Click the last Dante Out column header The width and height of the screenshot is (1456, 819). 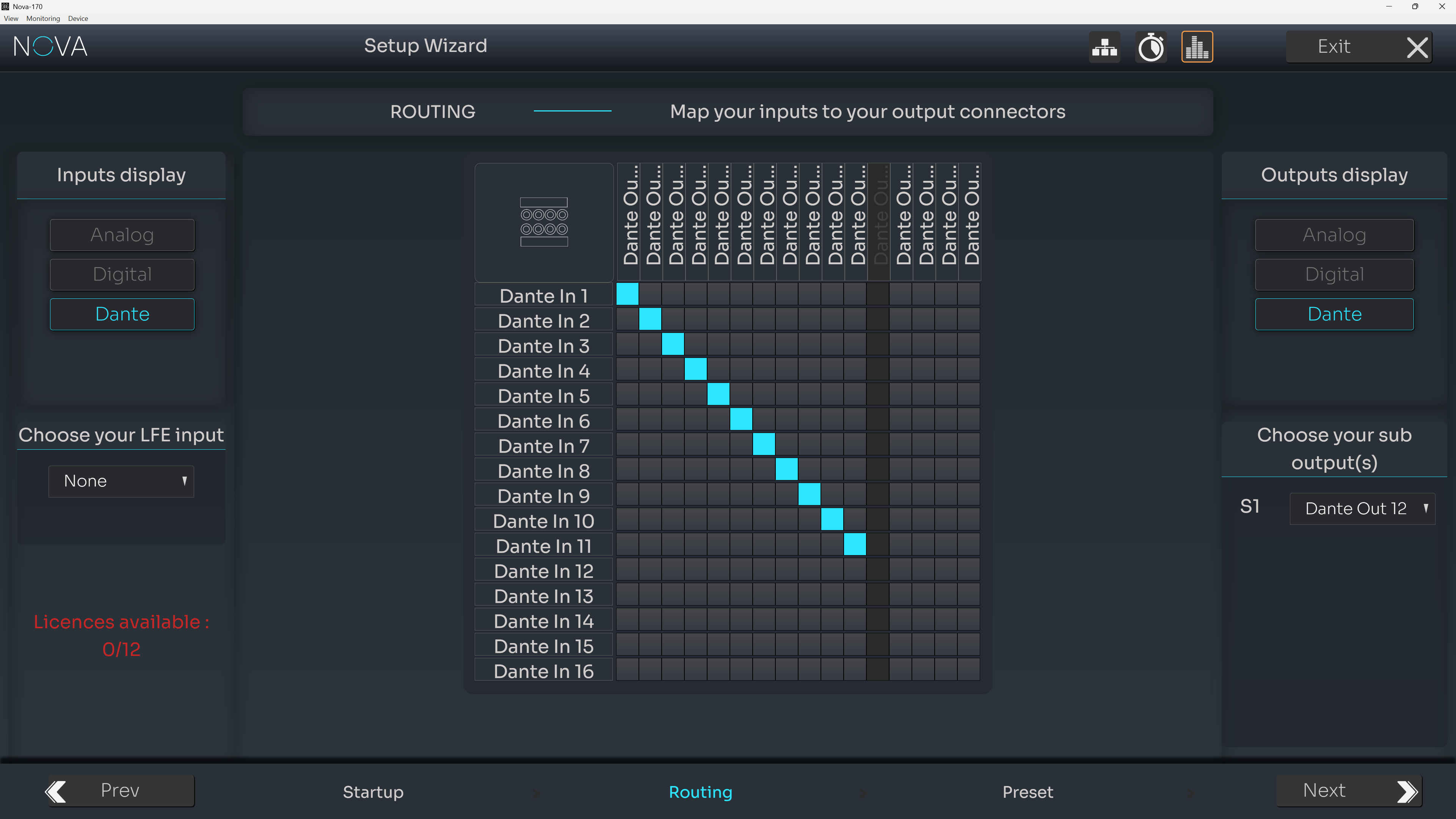point(970,221)
